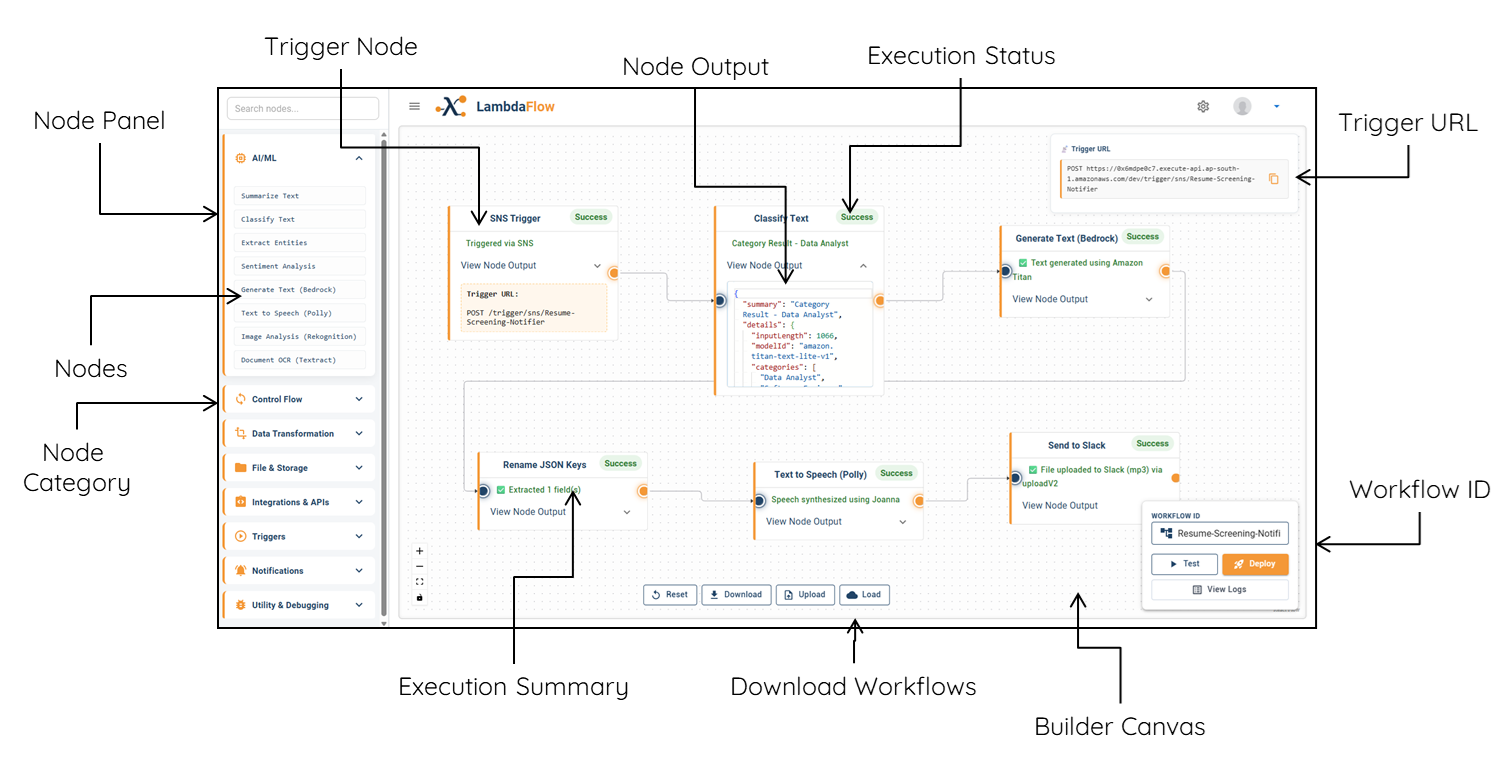Viewport: 1506px width, 757px height.
Task: Click the LambdaFlow logo
Action: tap(495, 106)
